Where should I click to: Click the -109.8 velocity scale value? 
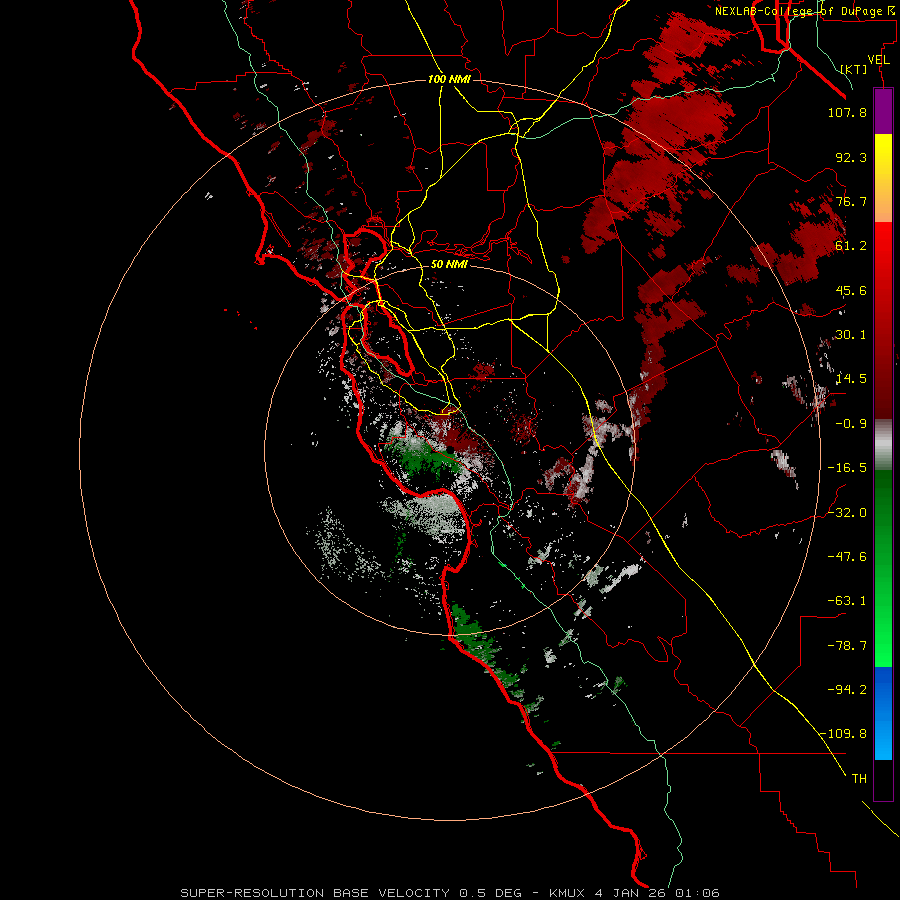[844, 734]
